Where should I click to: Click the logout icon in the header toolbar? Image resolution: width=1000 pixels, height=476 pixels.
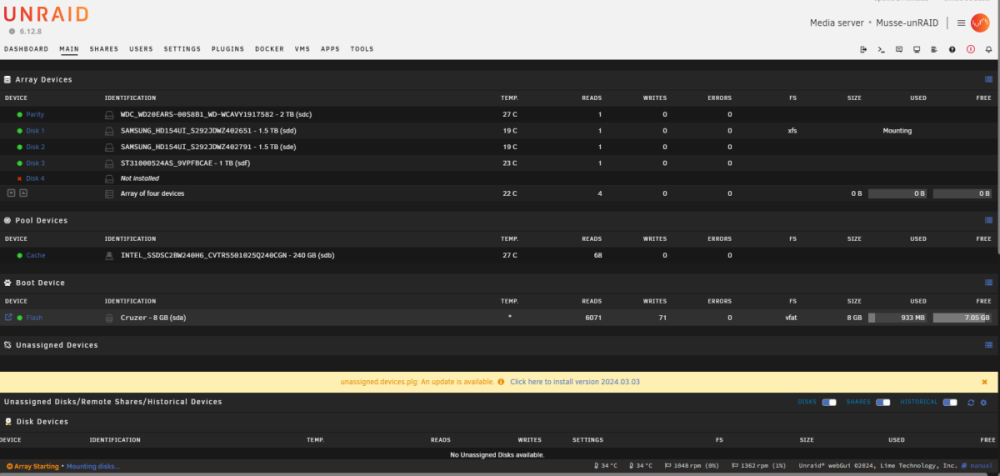click(x=864, y=49)
